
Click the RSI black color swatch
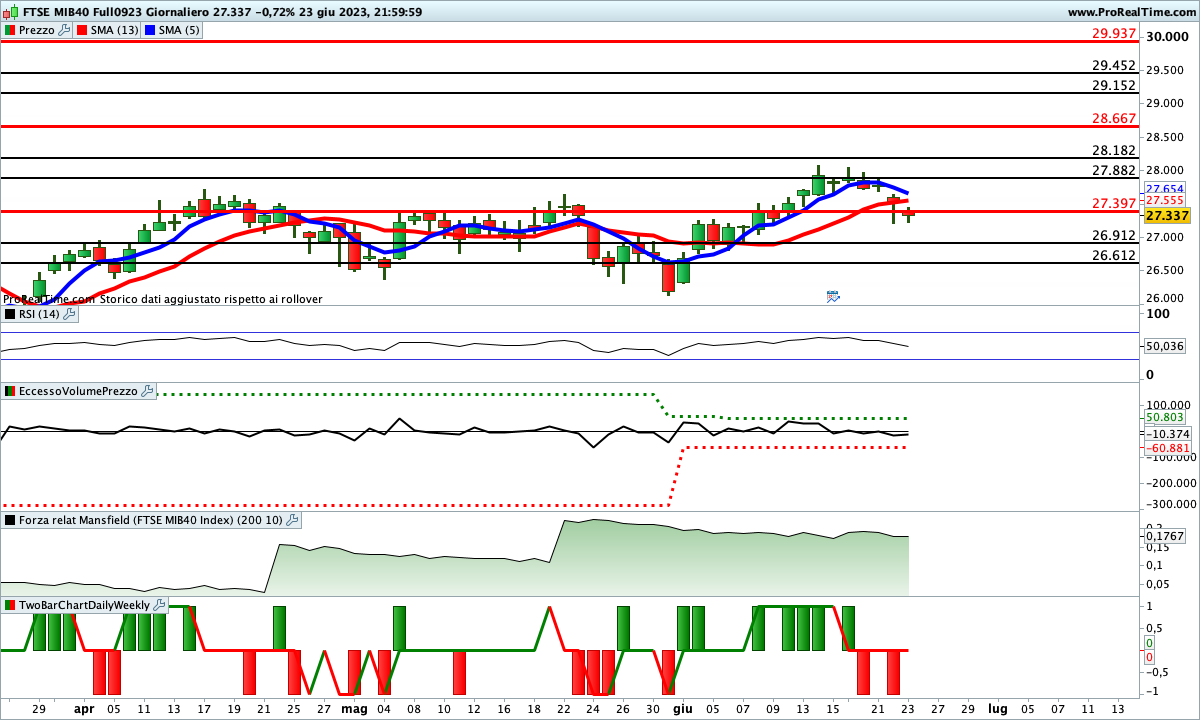coord(9,314)
